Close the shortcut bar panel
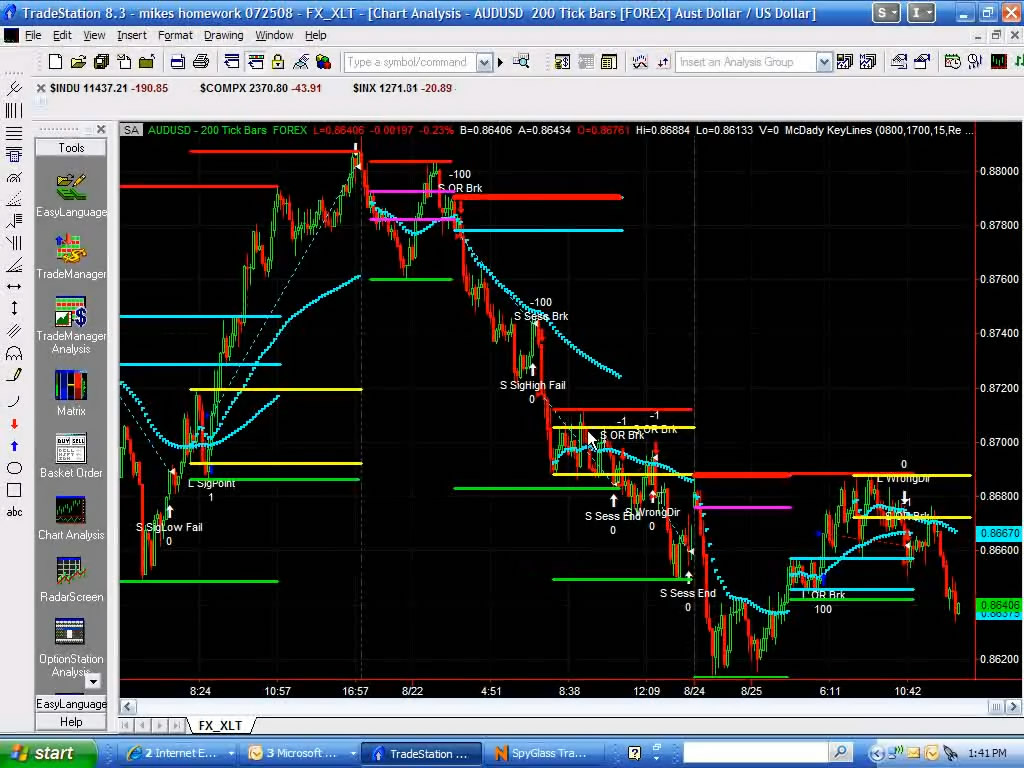The image size is (1024, 768). (x=101, y=129)
